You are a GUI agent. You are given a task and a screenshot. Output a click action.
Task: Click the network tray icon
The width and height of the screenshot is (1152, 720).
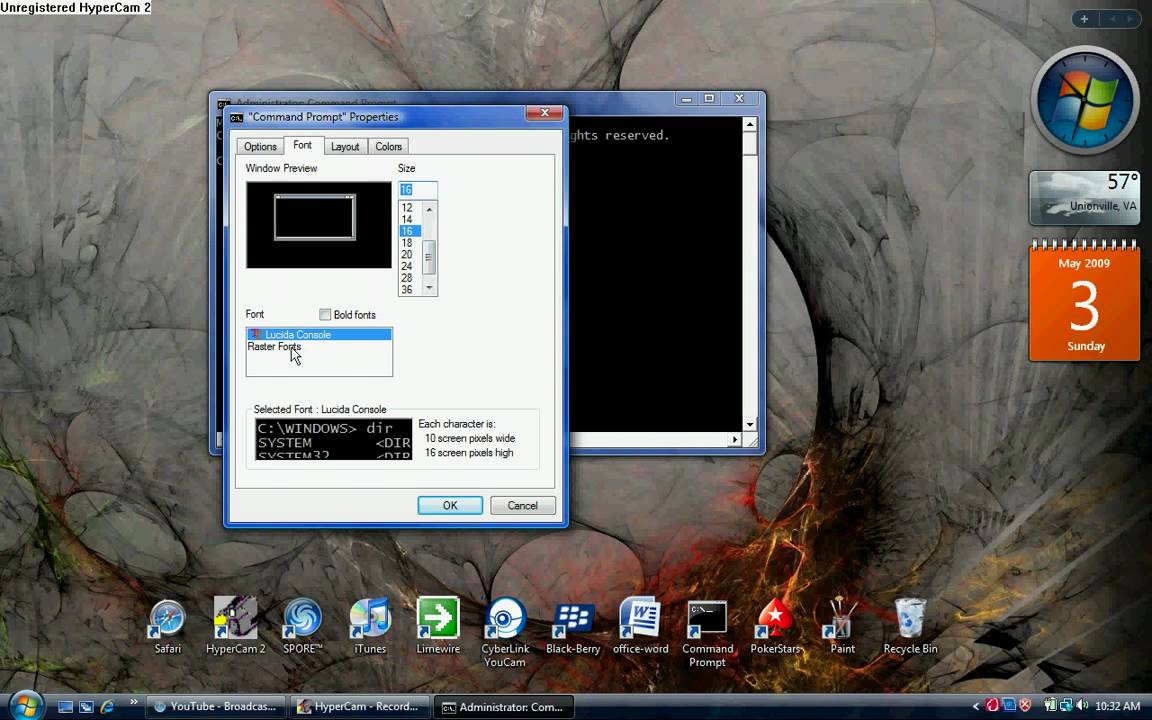click(x=1066, y=706)
